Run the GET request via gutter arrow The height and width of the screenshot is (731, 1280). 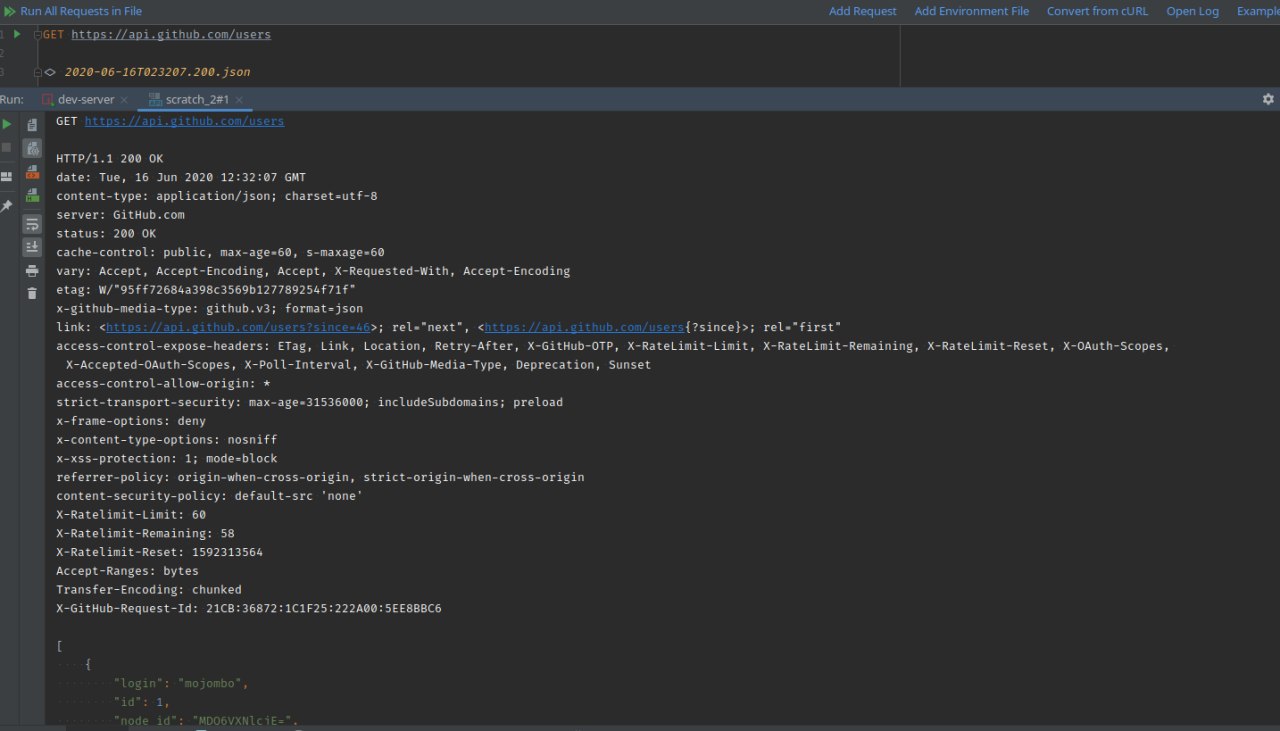[17, 34]
